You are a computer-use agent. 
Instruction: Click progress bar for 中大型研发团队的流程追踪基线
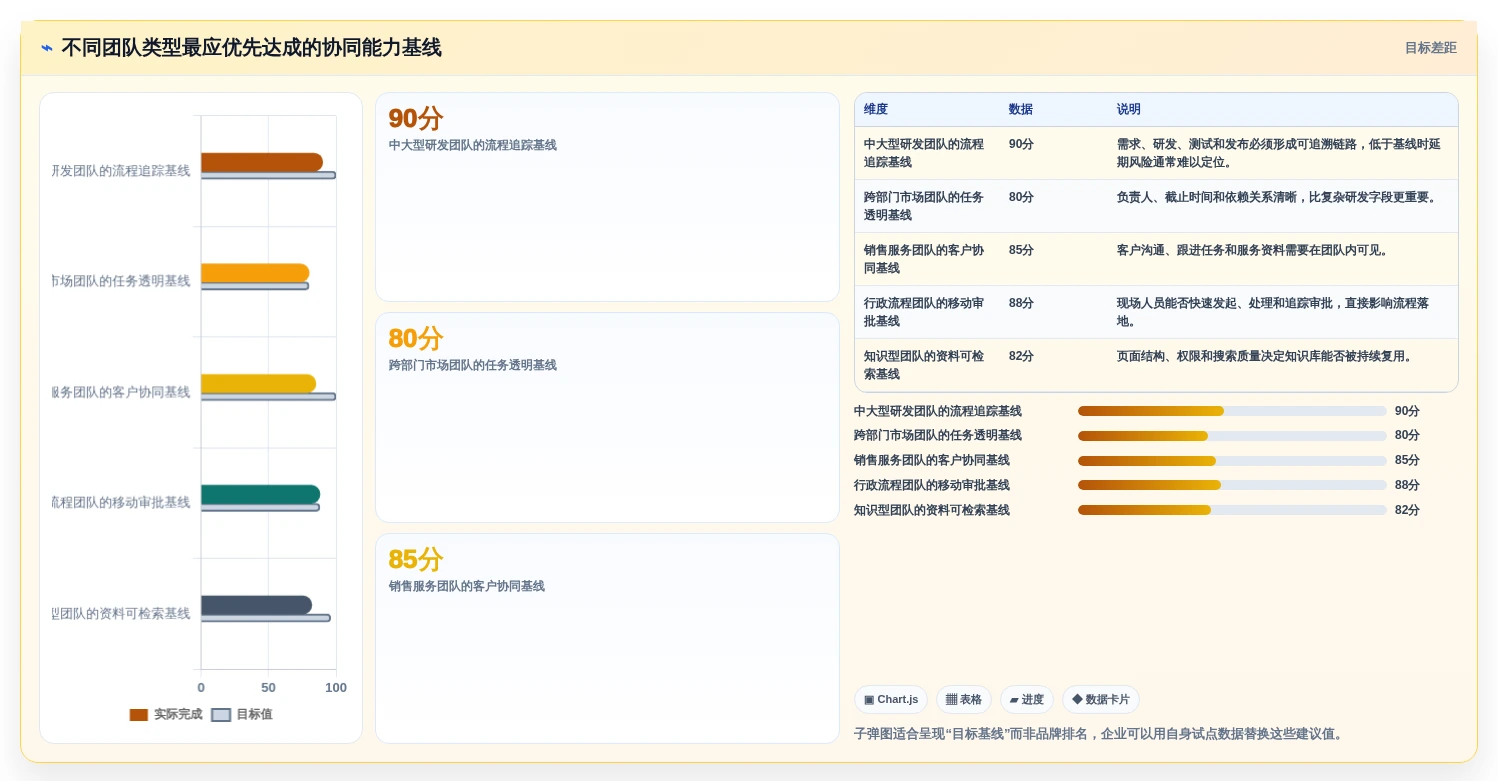(x=1232, y=411)
